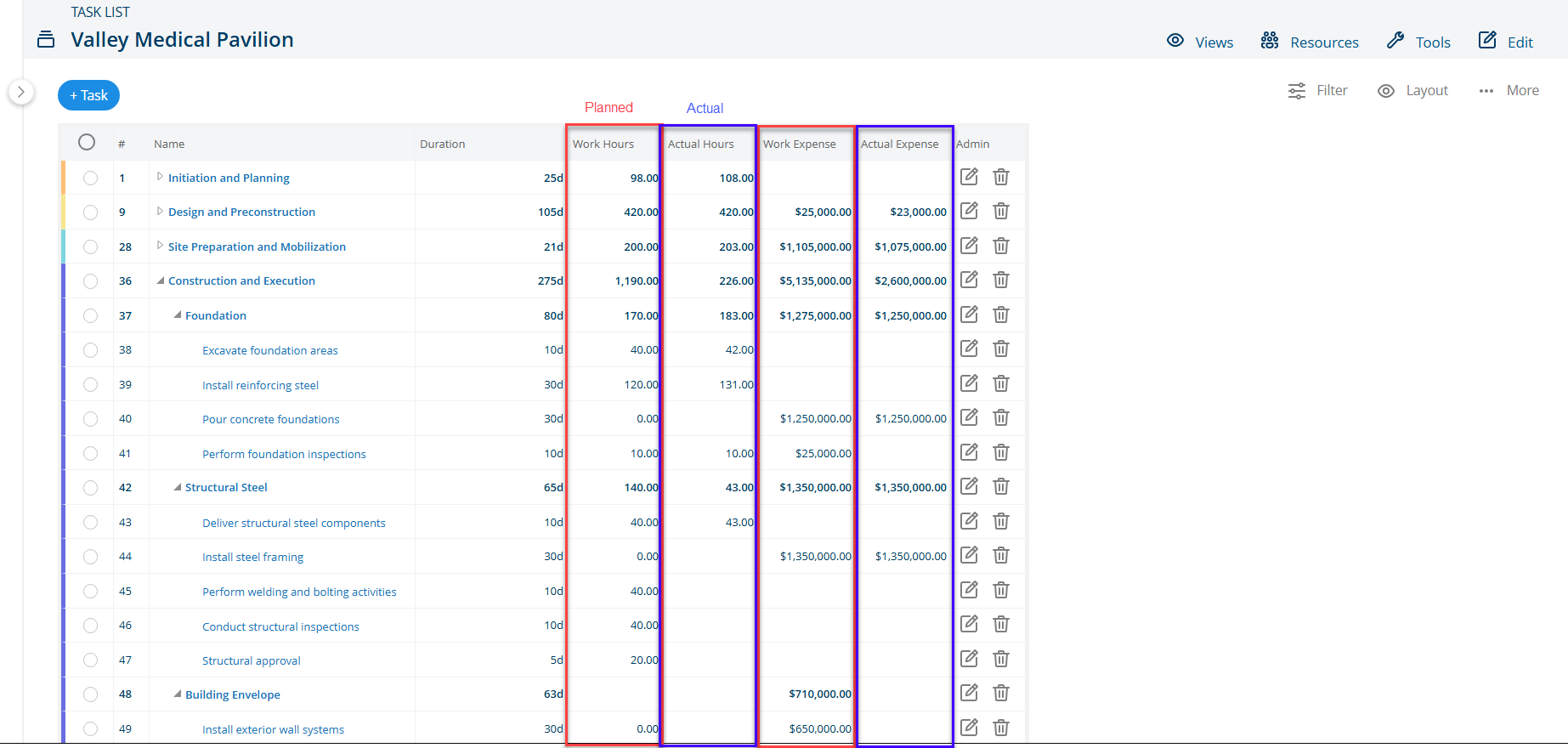Delete the Construction and Execution row
Image resolution: width=1568 pixels, height=748 pixels.
[x=1001, y=280]
